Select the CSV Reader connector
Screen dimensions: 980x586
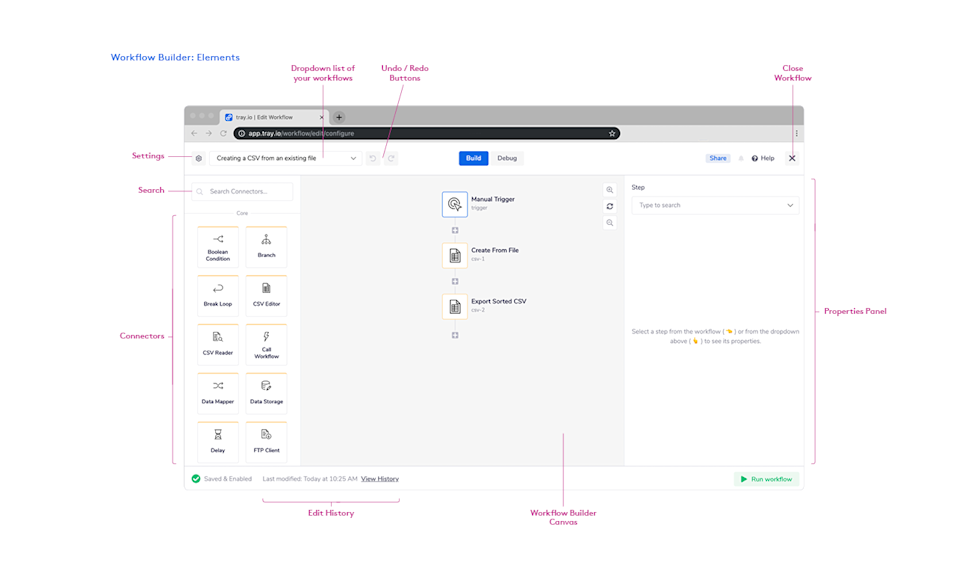point(217,344)
